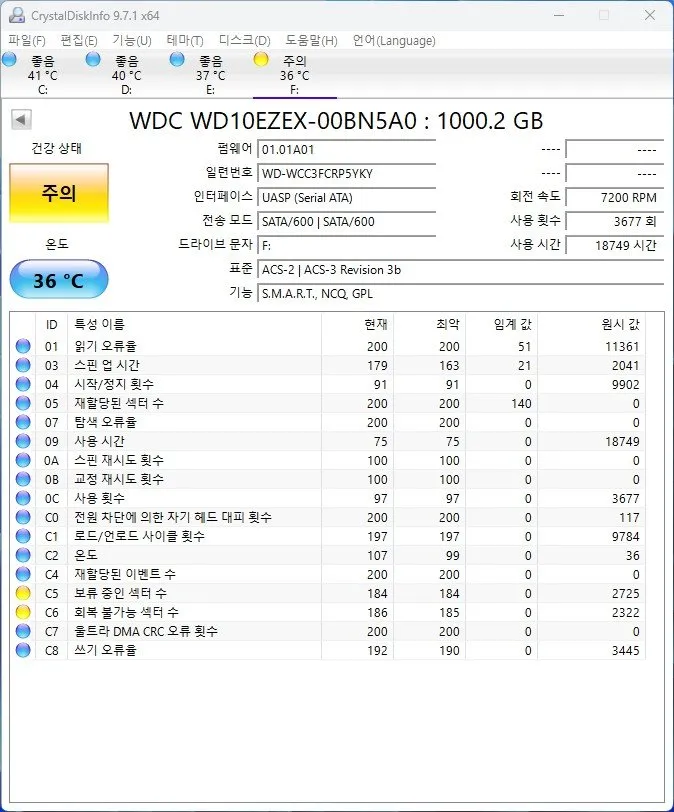Open the 파일(F) menu
This screenshot has width=674, height=812.
coord(27,40)
